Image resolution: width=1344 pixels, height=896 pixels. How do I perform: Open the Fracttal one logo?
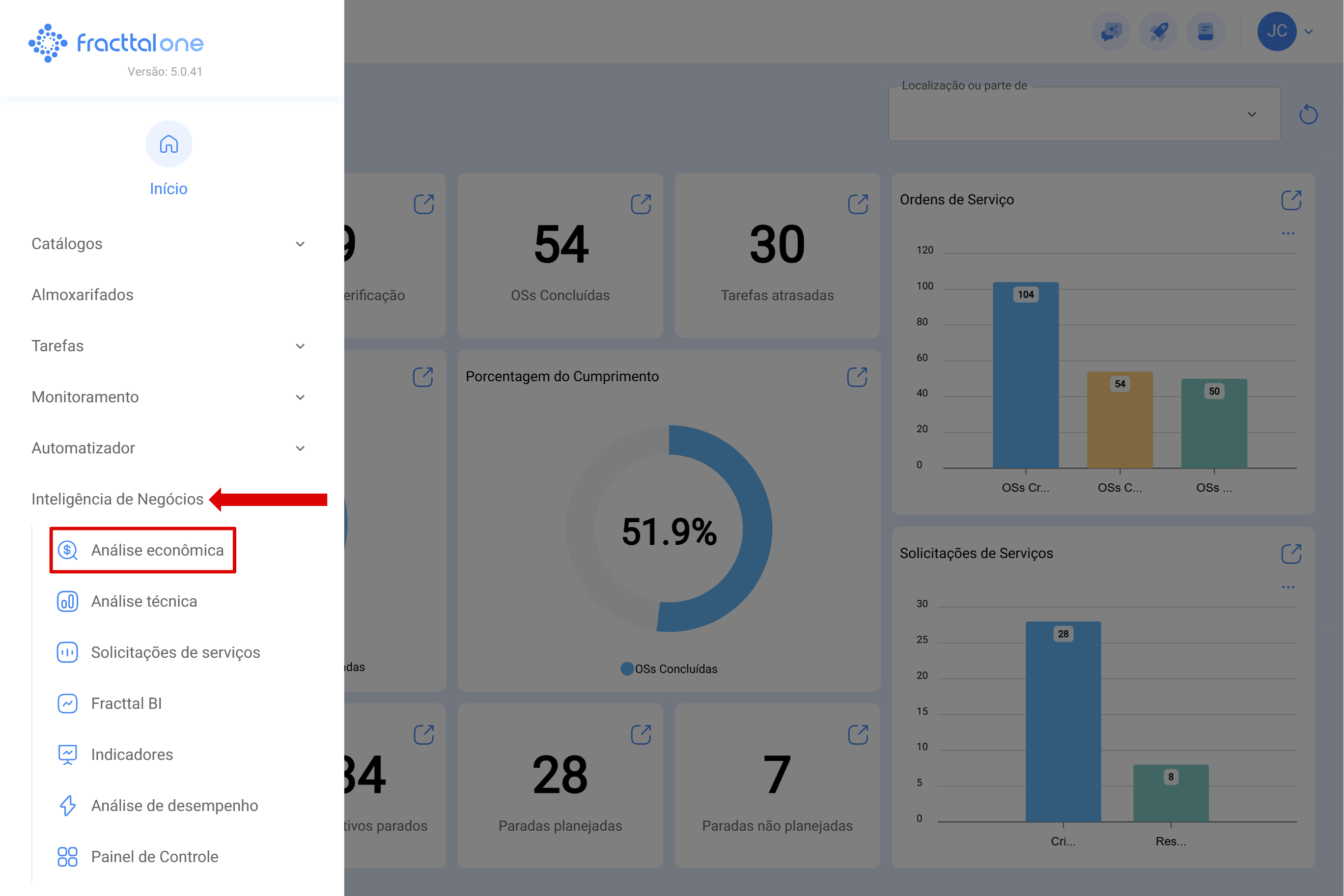pos(116,43)
